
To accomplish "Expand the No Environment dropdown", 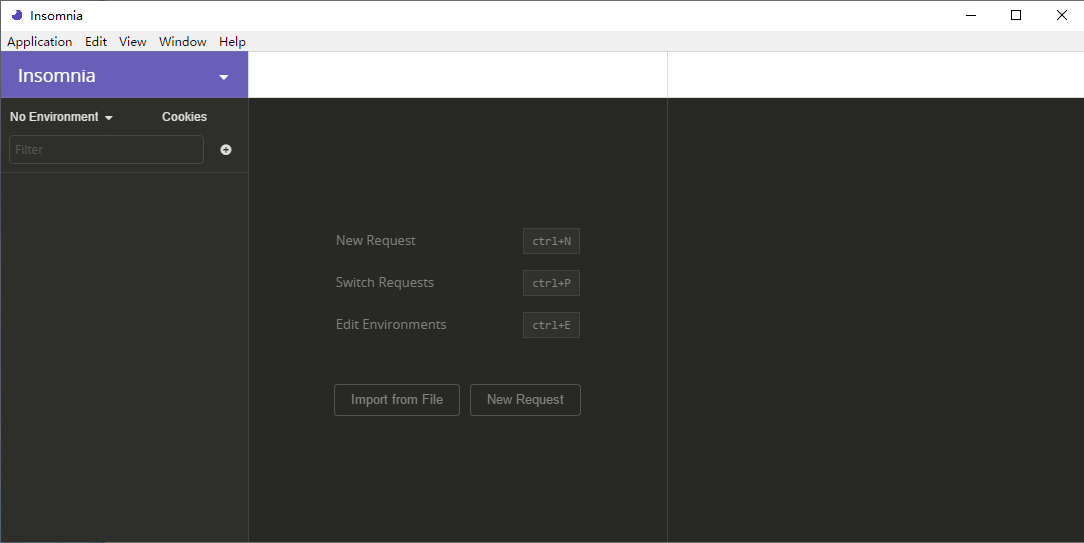I will (61, 117).
